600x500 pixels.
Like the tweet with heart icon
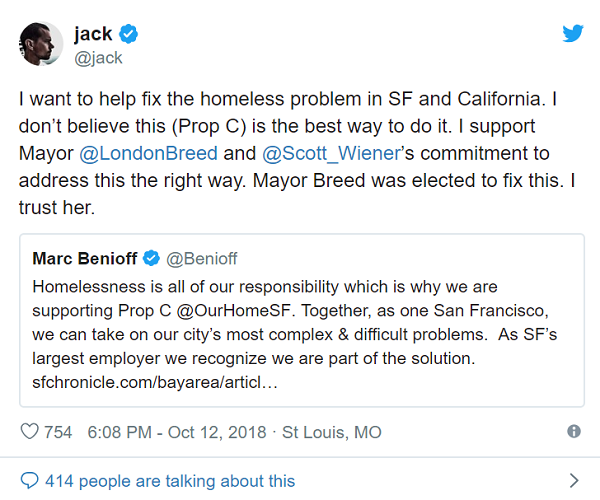pos(29,432)
